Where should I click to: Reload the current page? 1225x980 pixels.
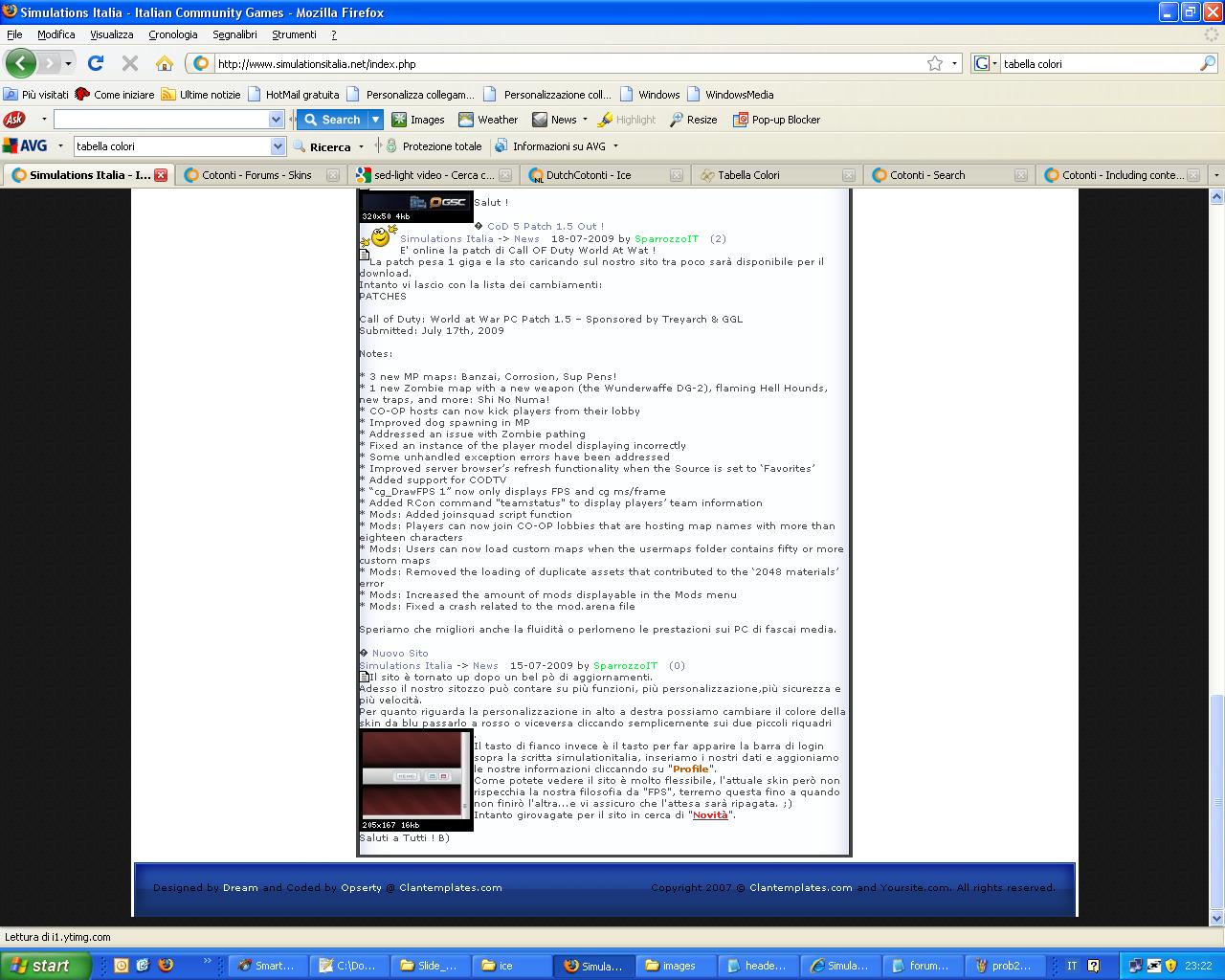(95, 64)
